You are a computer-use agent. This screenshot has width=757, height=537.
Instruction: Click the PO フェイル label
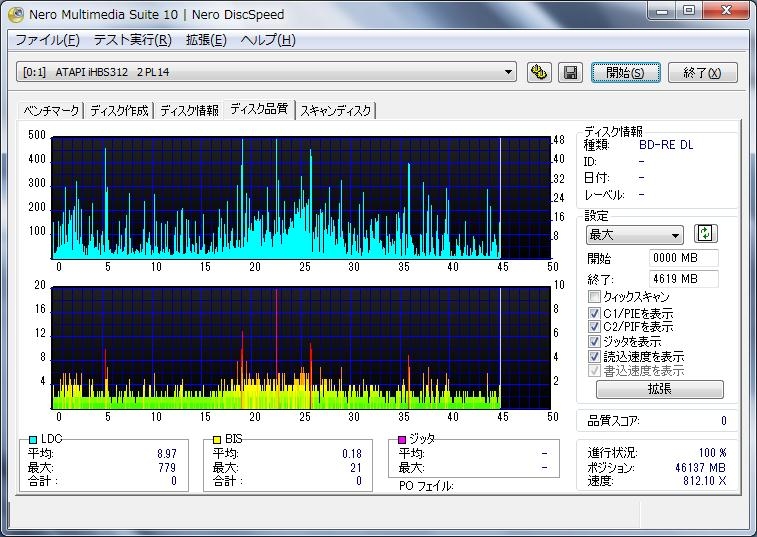click(x=426, y=486)
